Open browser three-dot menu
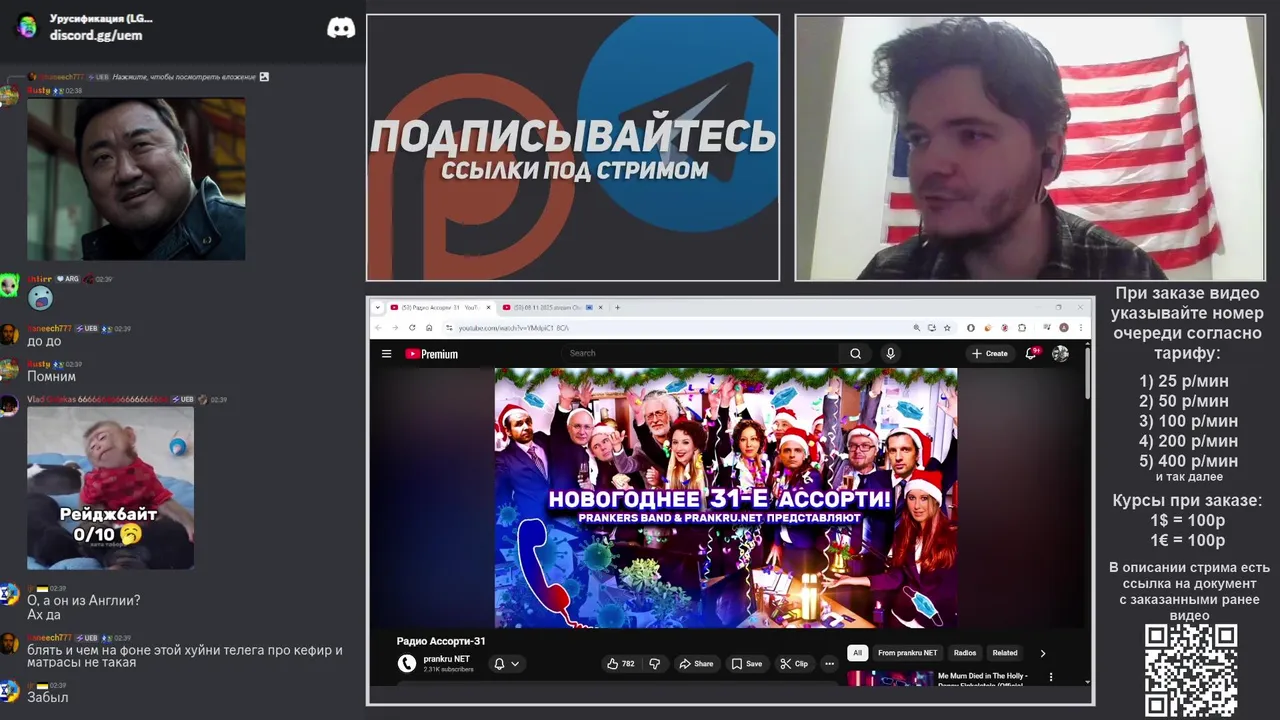 point(1080,327)
